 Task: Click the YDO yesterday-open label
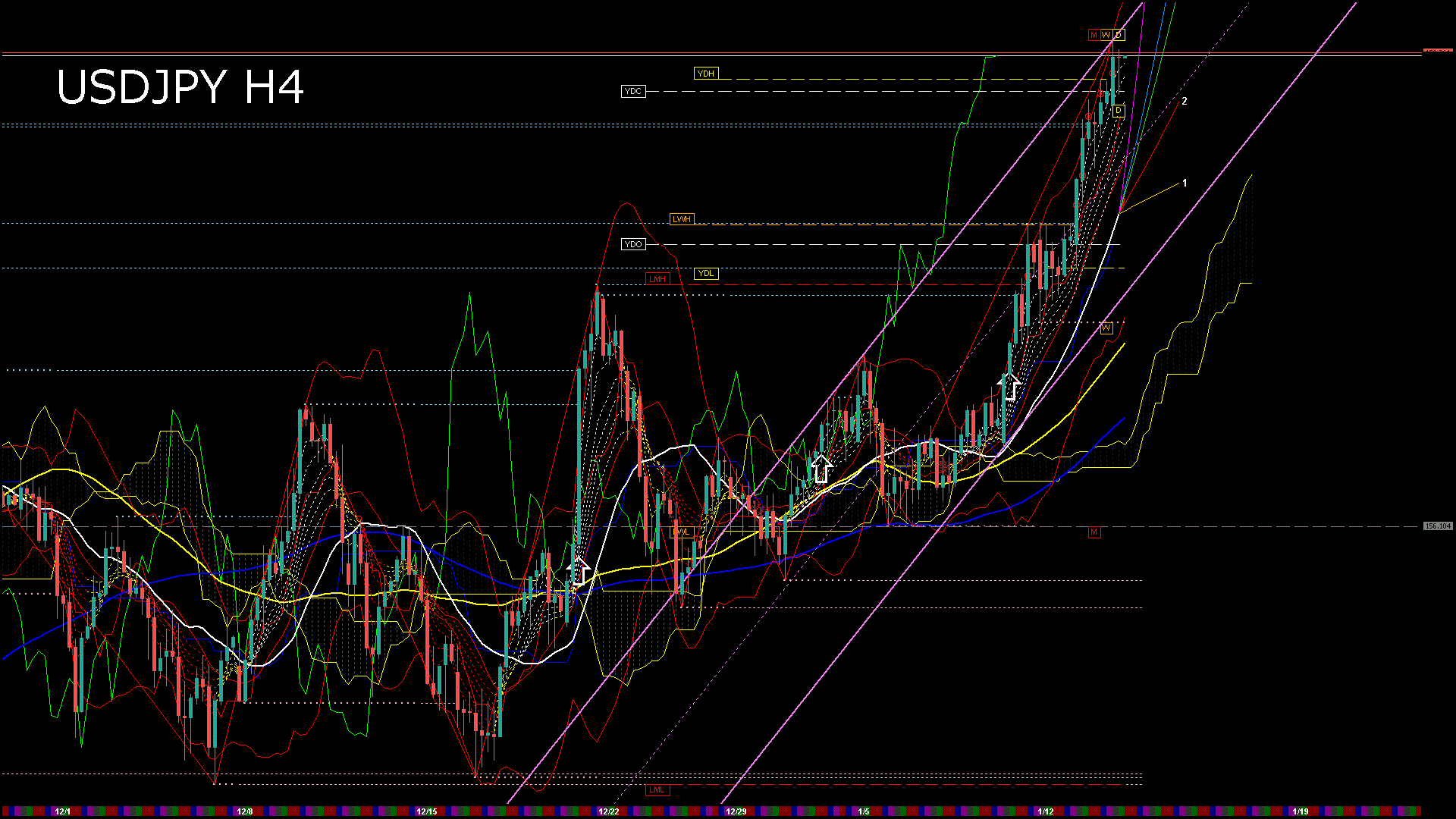[x=633, y=243]
